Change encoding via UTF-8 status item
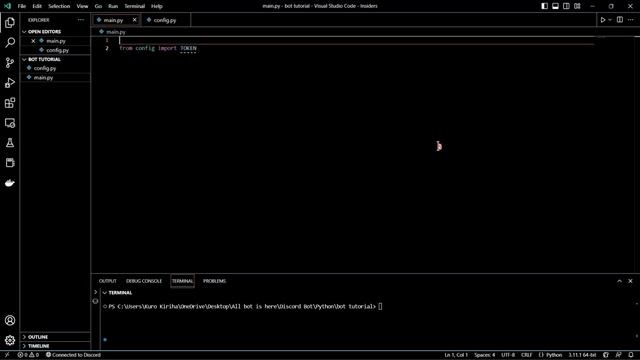Viewport: 640px width, 360px height. click(508, 355)
